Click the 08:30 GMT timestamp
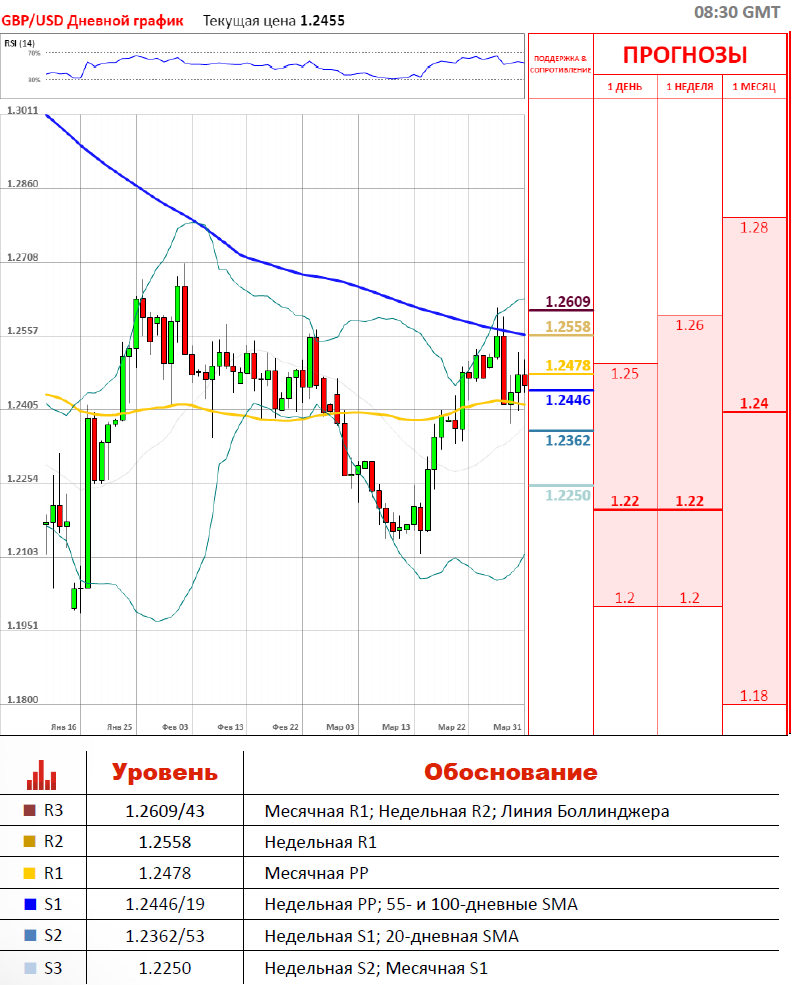 (x=737, y=12)
